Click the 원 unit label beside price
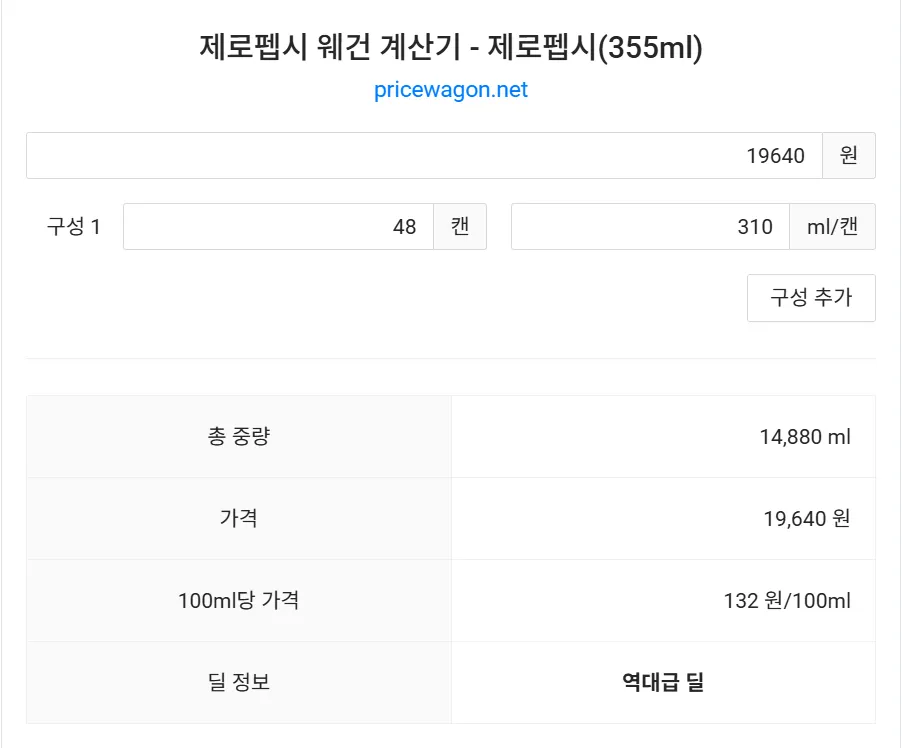 [x=849, y=155]
